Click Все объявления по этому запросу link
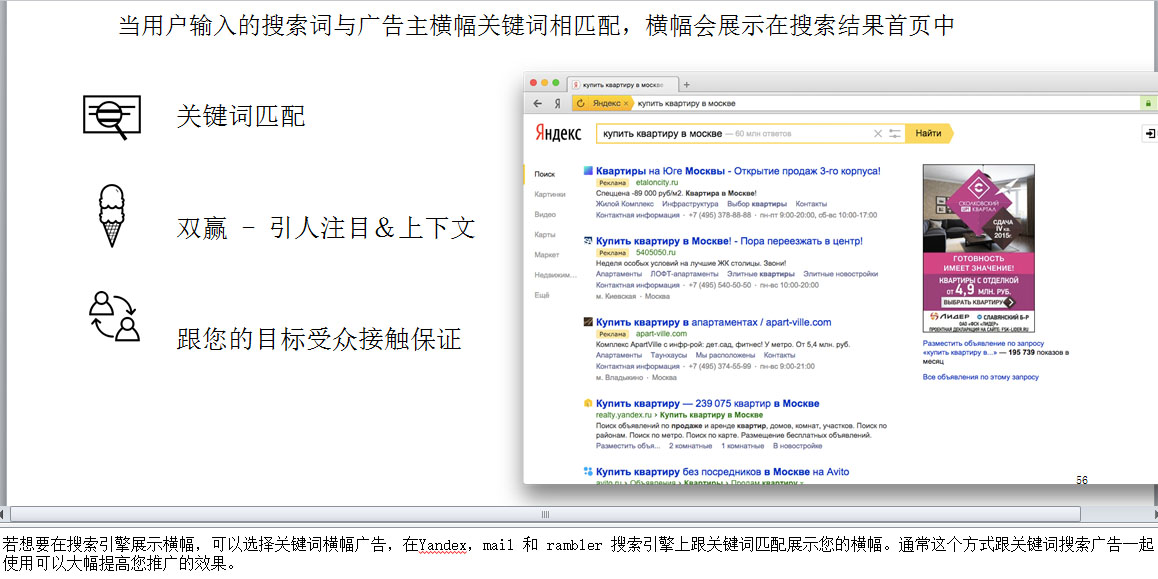 980,377
